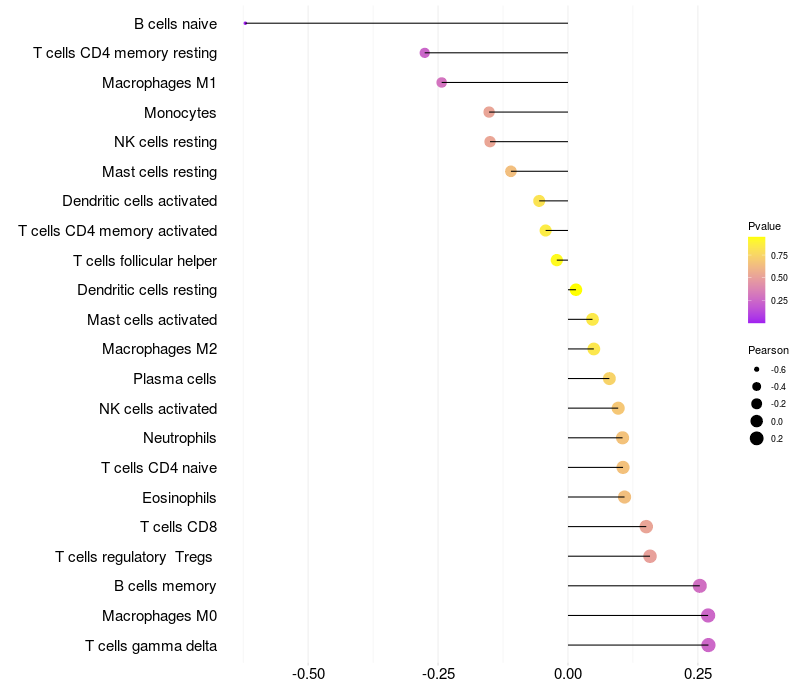Select the T cells regulatory Tregs dot
Screen dimensions: 800x700
point(649,556)
